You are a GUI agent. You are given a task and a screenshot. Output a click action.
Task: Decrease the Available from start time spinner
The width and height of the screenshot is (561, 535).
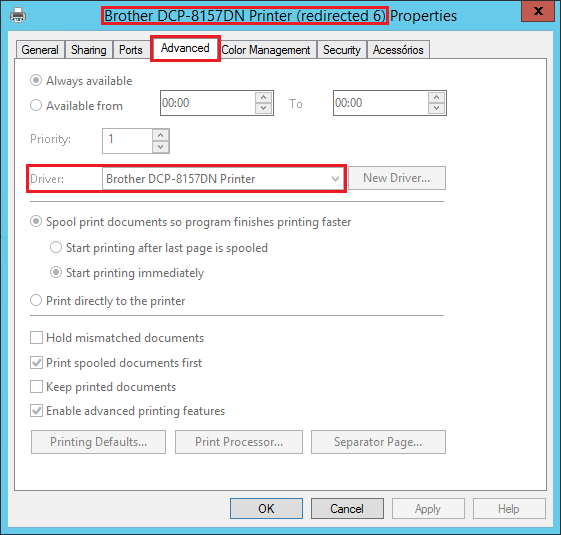[264, 108]
